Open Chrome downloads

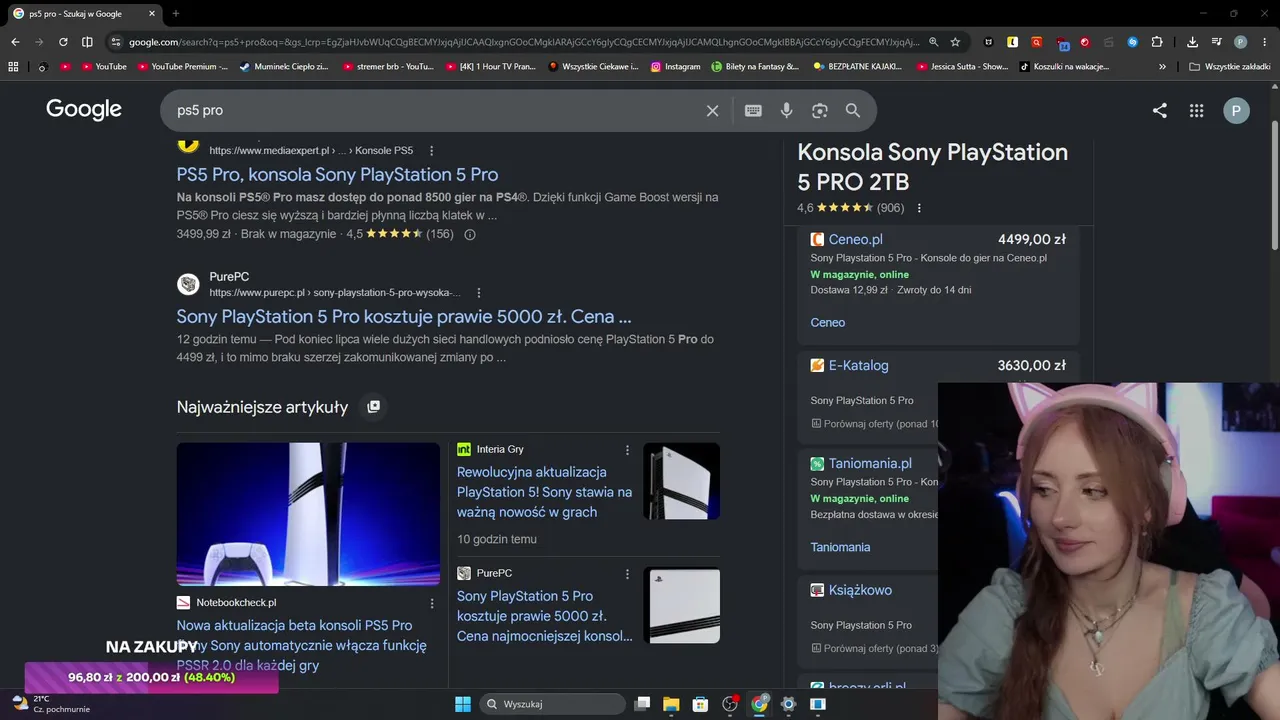[1192, 42]
